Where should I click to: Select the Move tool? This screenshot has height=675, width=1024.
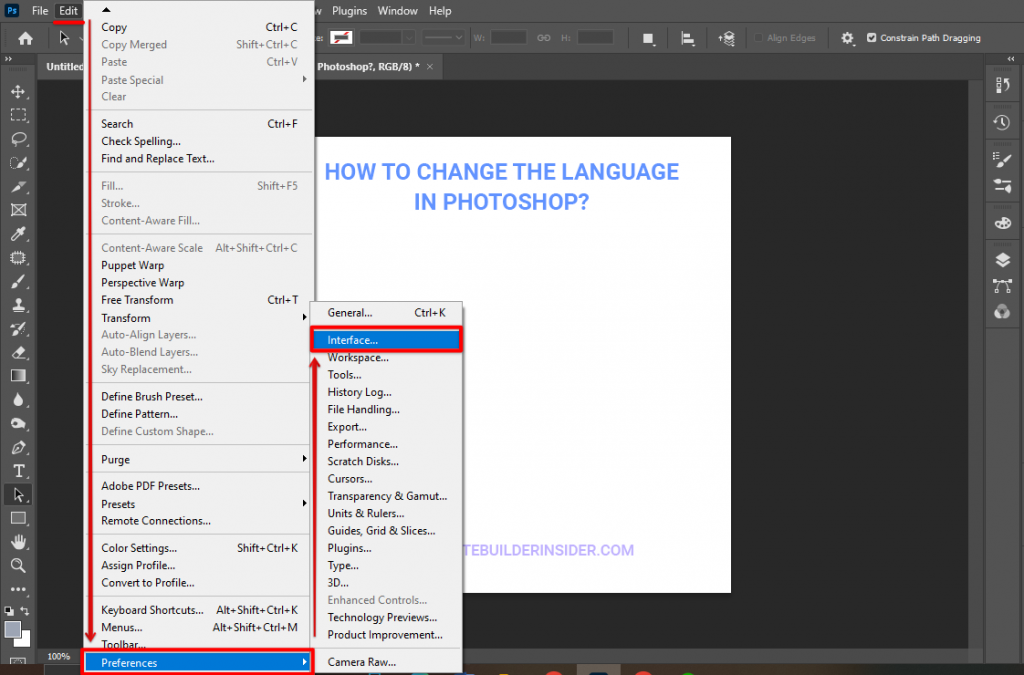tap(18, 92)
